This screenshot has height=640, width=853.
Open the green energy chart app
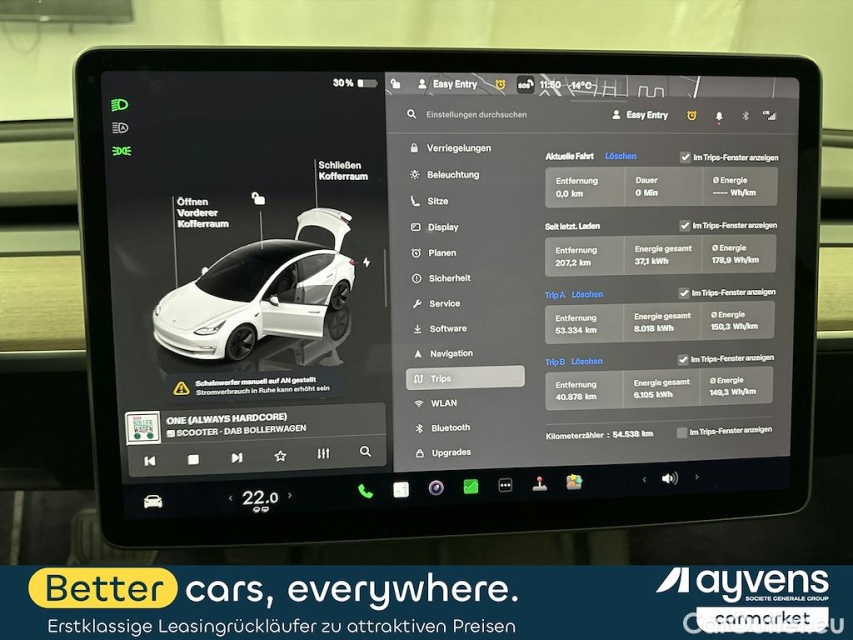tap(471, 486)
